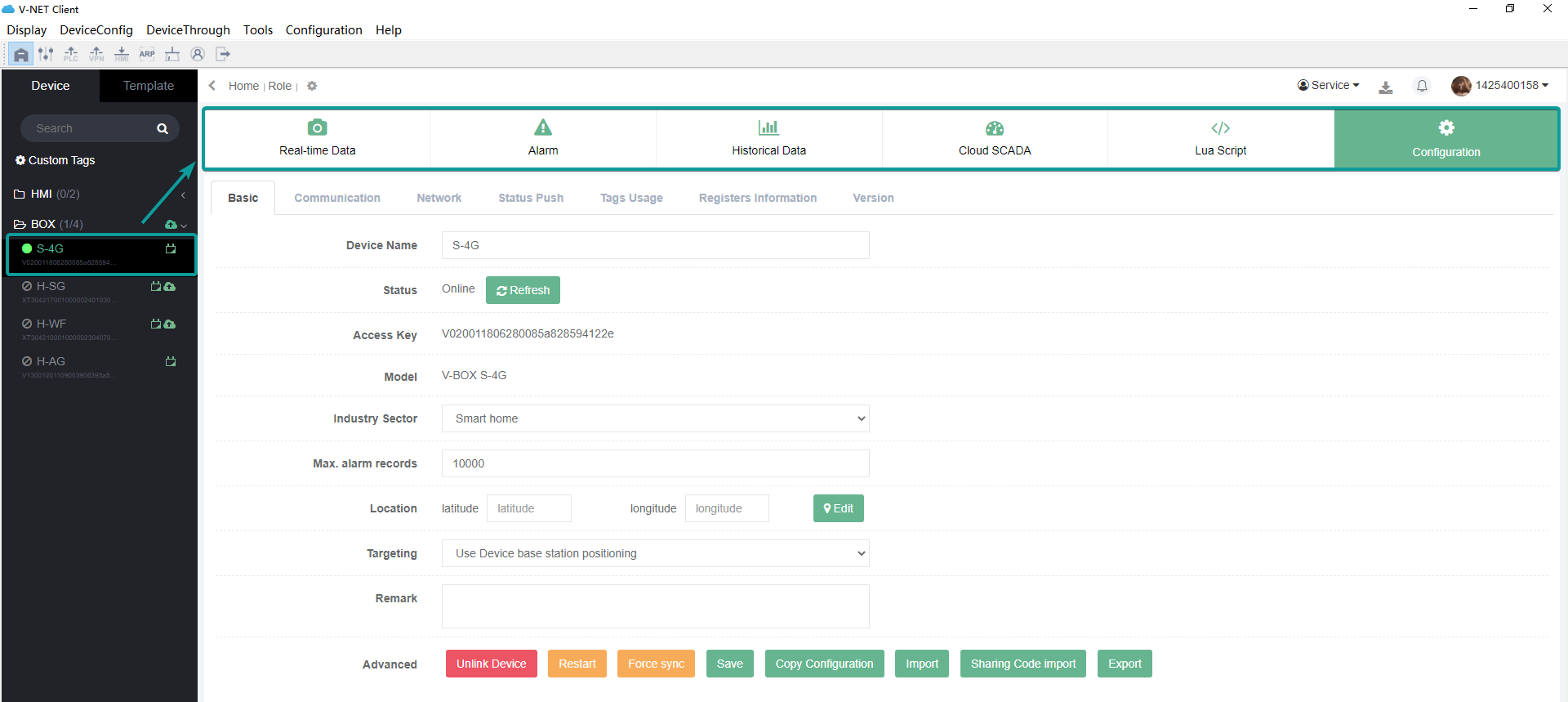Open the Display menu
Image resolution: width=1568 pixels, height=702 pixels.
pyautogui.click(x=27, y=30)
